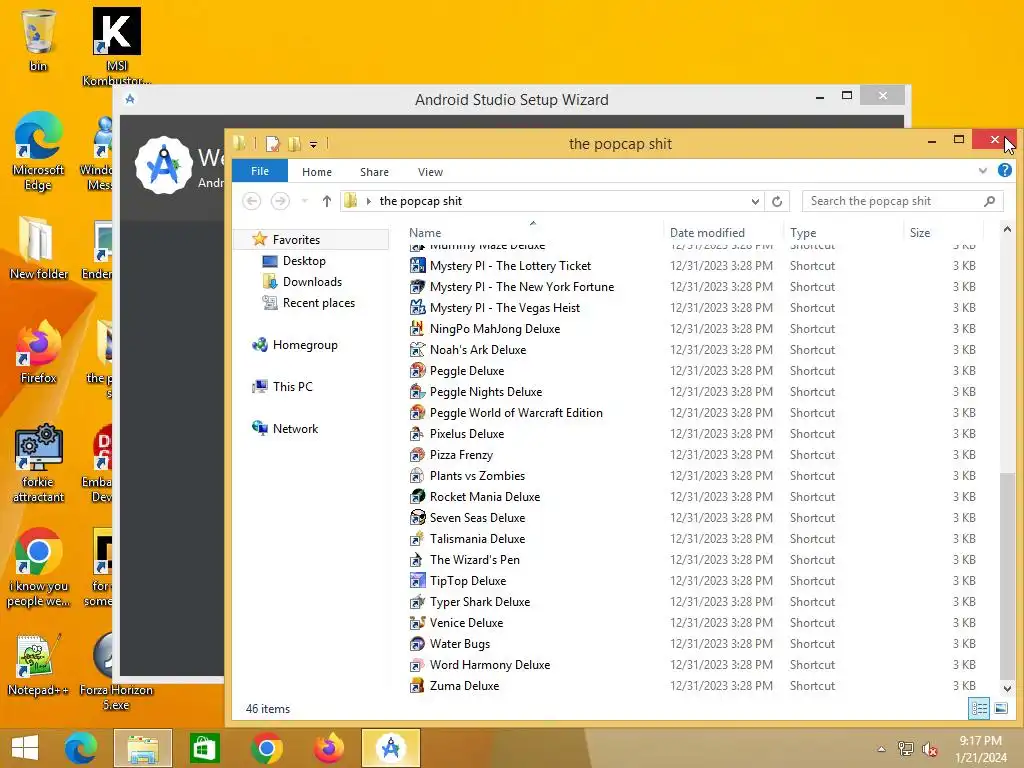Click the Pizza Frenzy shortcut icon
This screenshot has height=768, width=1024.
click(x=417, y=455)
